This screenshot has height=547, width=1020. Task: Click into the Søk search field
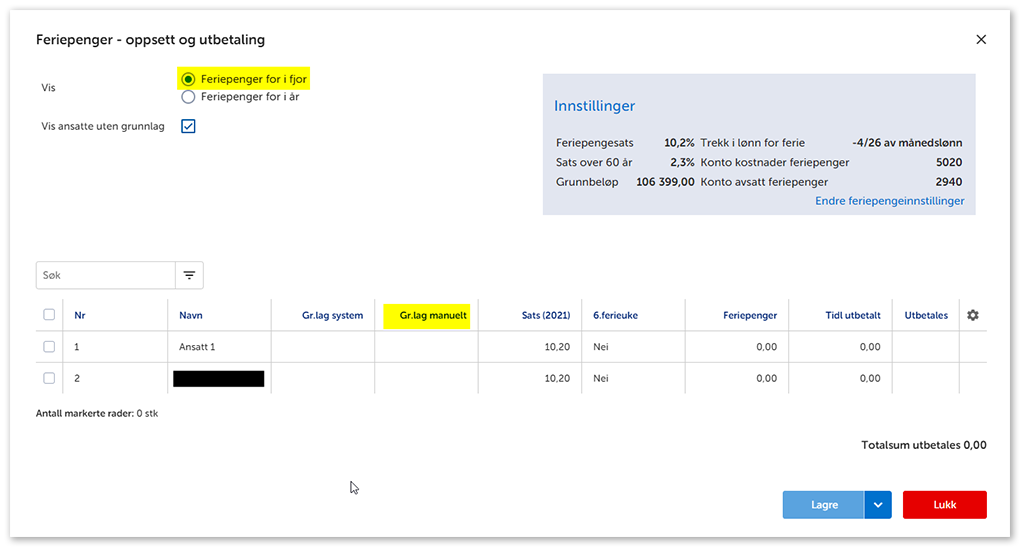pos(105,275)
